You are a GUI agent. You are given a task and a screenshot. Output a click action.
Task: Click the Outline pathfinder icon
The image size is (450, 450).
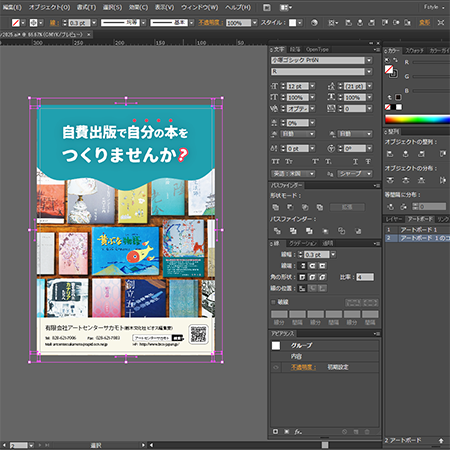click(x=341, y=231)
